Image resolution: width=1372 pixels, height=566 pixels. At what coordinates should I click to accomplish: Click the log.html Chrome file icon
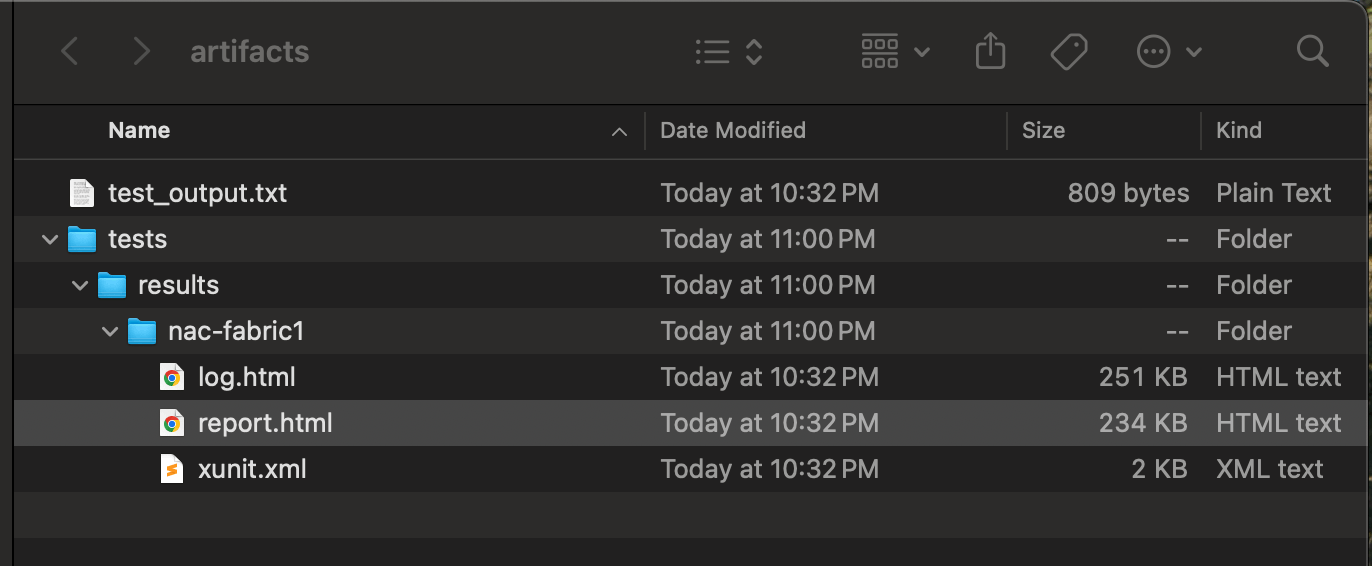172,377
